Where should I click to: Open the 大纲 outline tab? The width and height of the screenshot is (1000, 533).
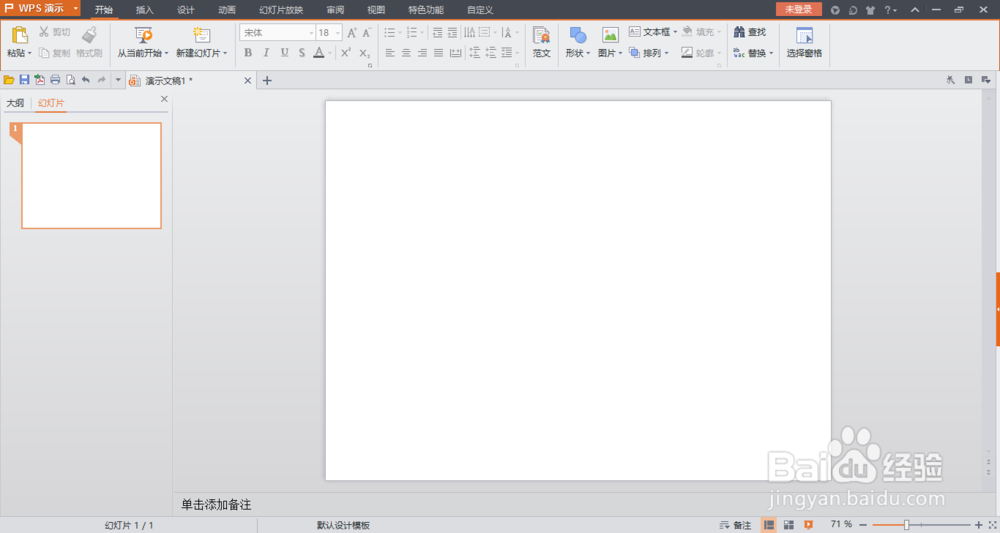click(x=15, y=103)
